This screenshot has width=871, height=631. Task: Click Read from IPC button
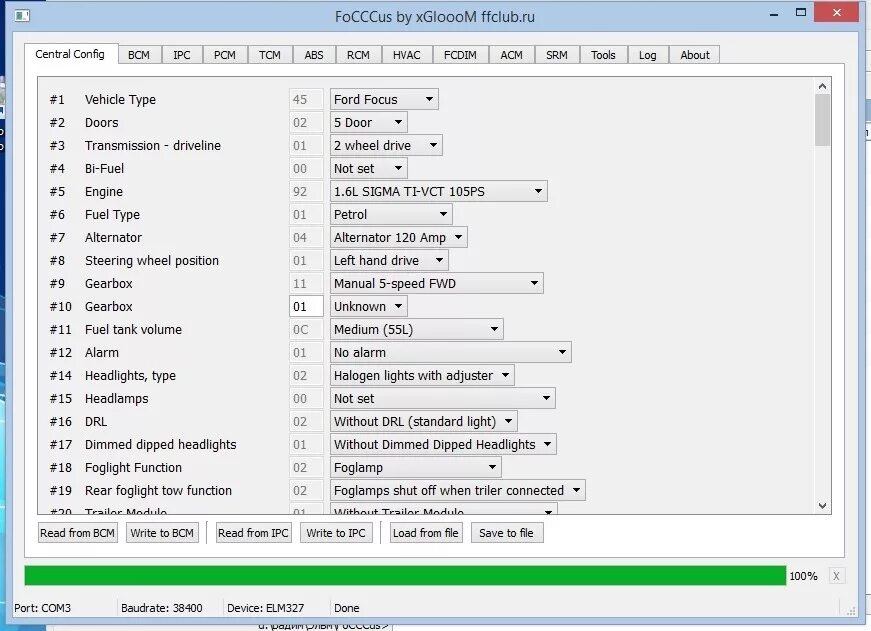coord(253,533)
